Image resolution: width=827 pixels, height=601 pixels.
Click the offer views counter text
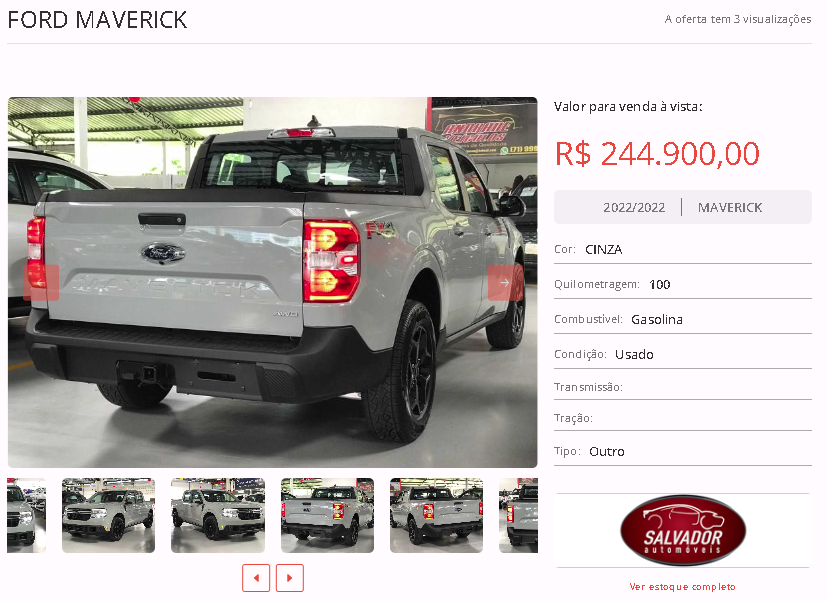(x=738, y=20)
